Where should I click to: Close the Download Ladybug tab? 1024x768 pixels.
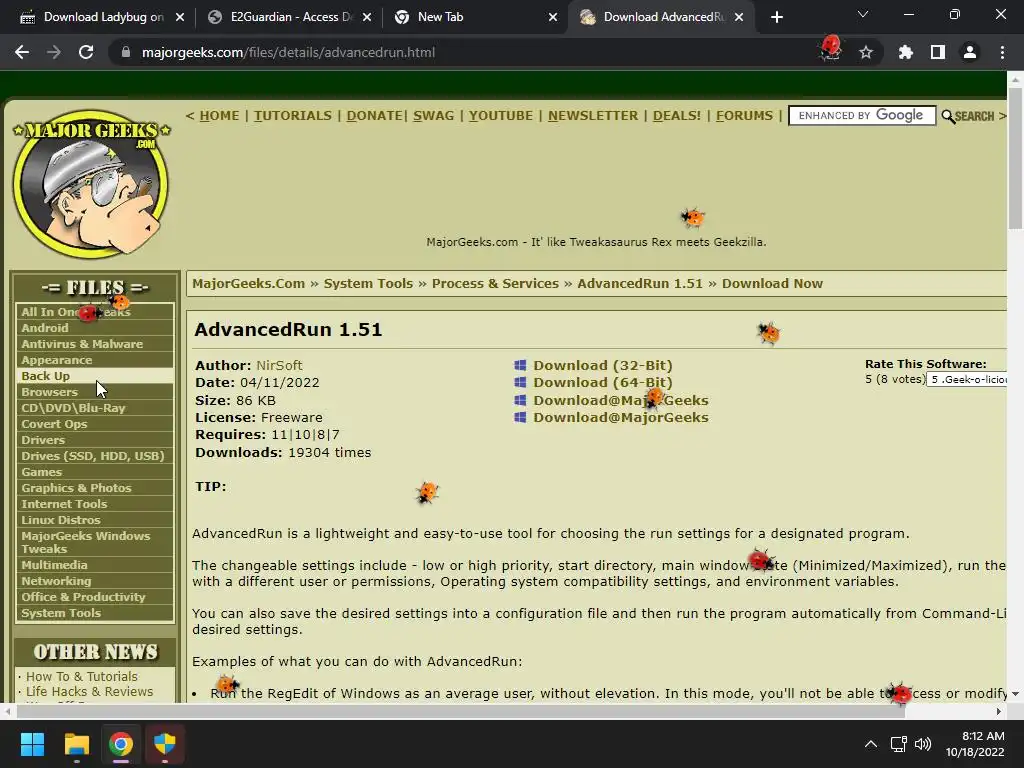point(180,17)
